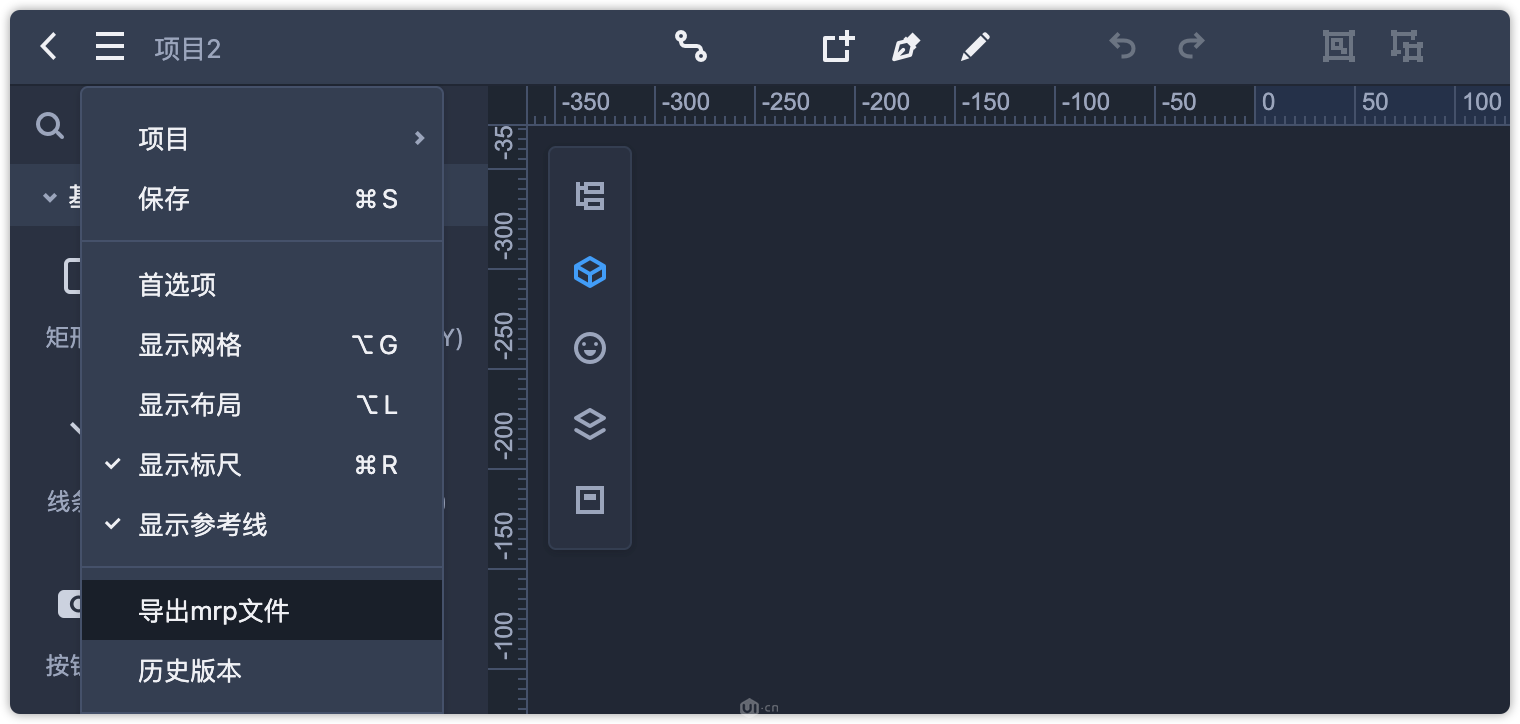Click the add new page icon
The height and width of the screenshot is (724, 1520).
[x=838, y=47]
